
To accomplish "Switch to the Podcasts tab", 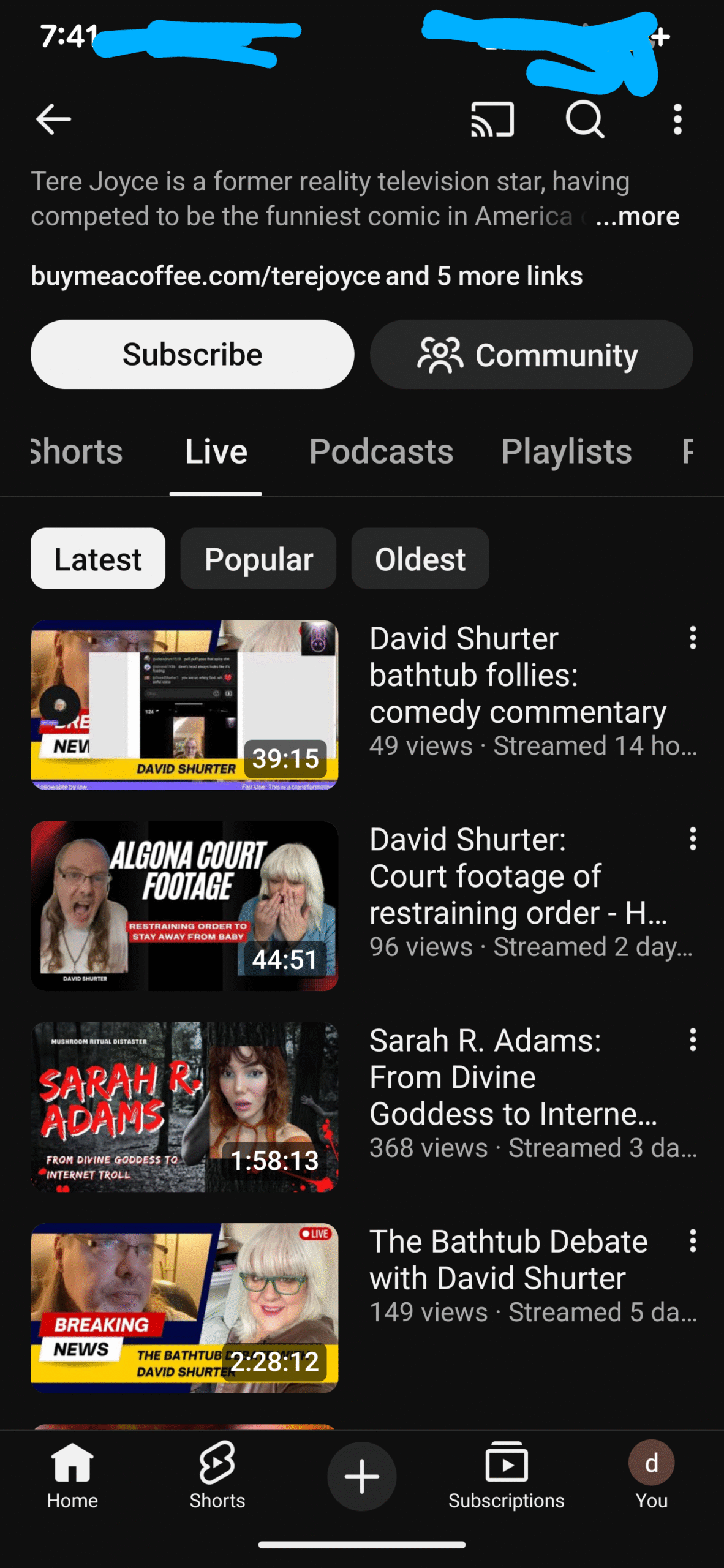I will [381, 452].
